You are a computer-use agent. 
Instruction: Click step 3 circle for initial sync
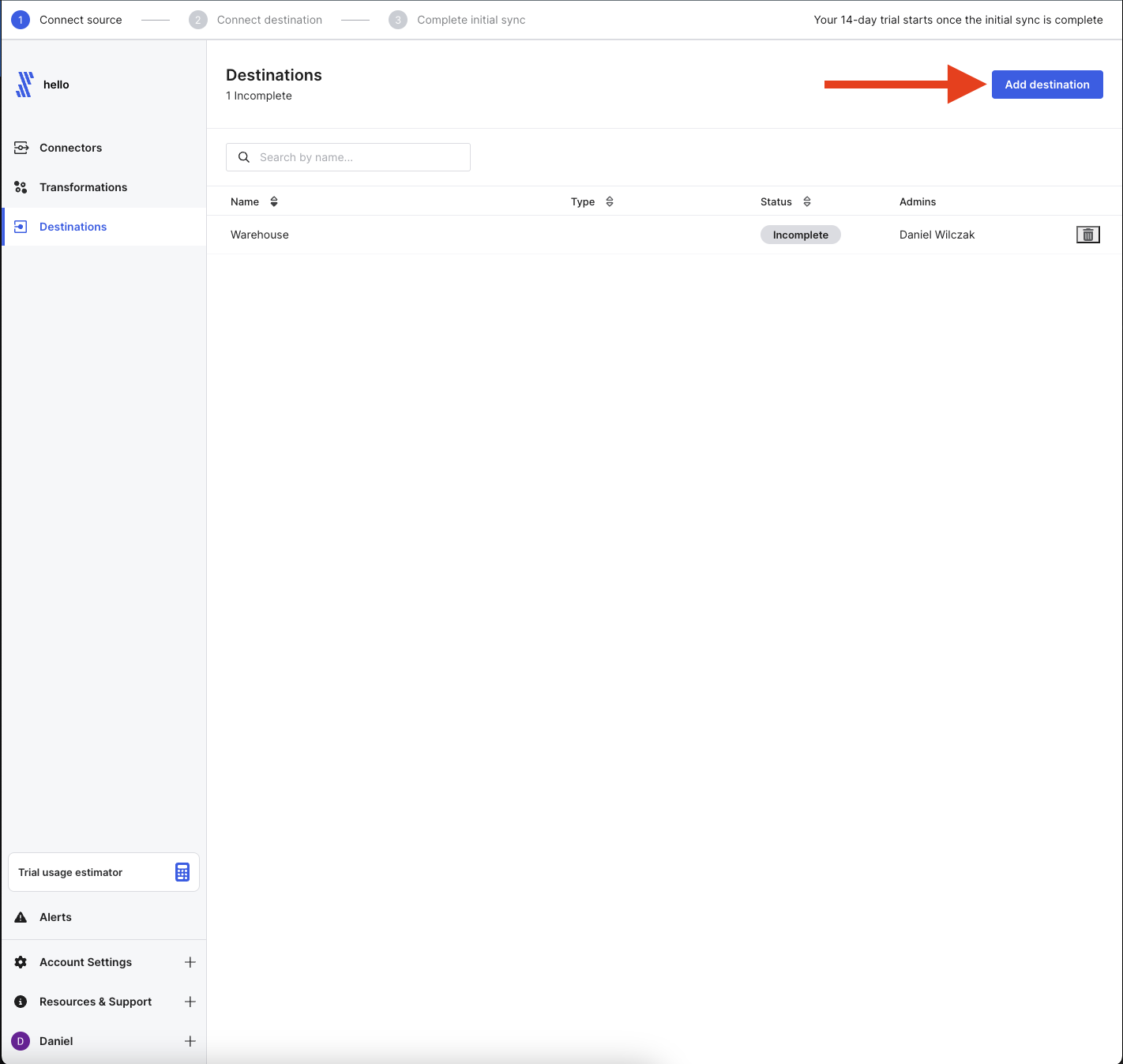[x=398, y=20]
